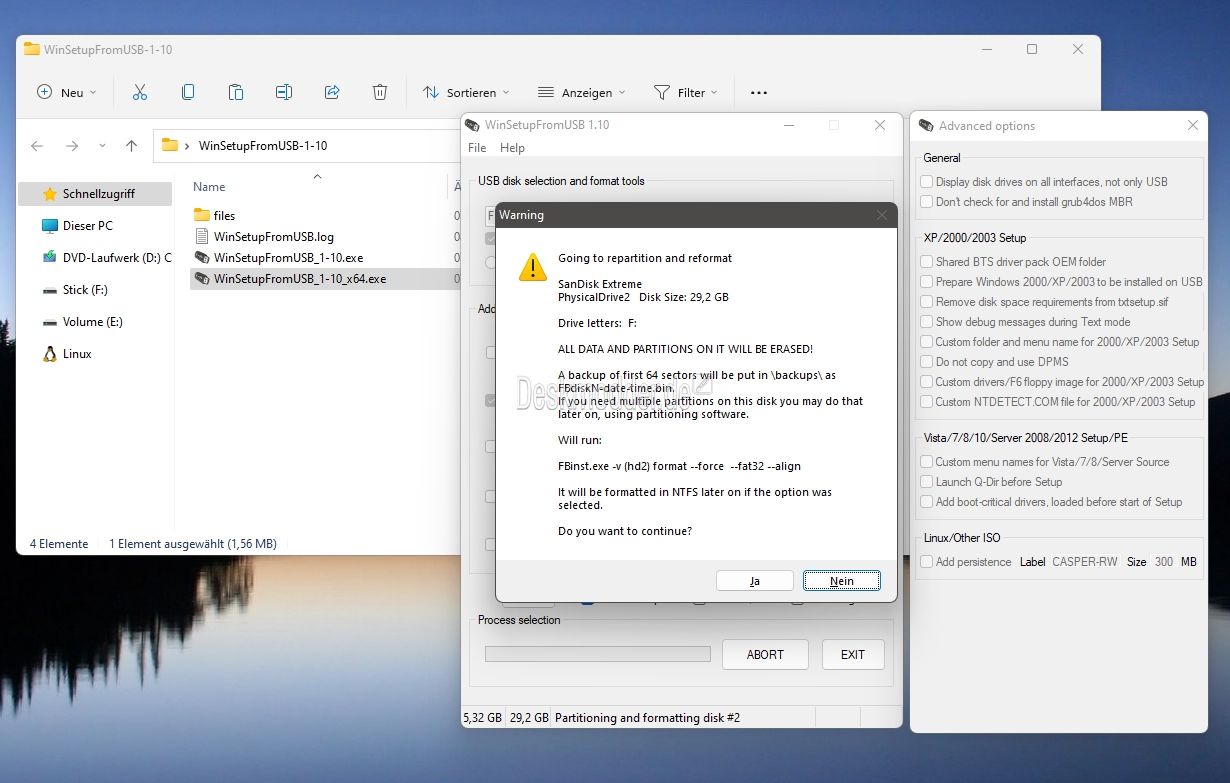The height and width of the screenshot is (783, 1230).
Task: Tick 'Do not copy and use DPMS'
Action: (927, 362)
